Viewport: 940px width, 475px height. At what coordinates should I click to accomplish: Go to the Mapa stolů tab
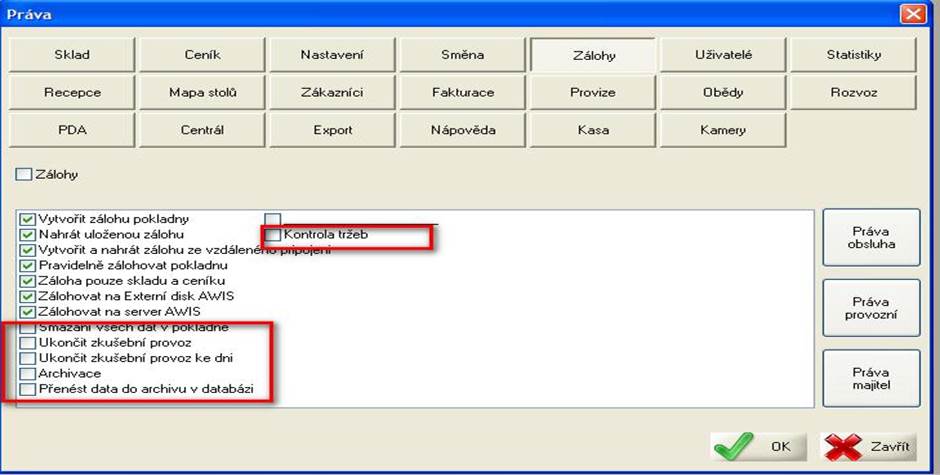pos(202,92)
